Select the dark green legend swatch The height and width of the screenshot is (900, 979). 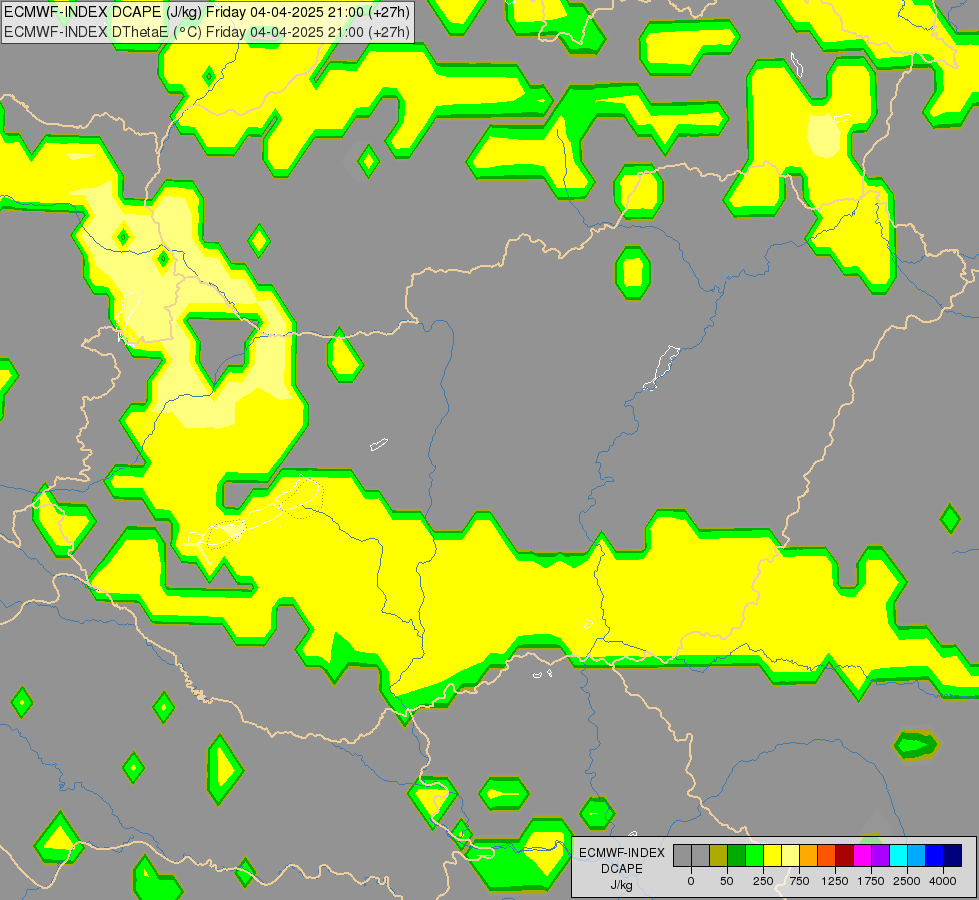pyautogui.click(x=737, y=855)
